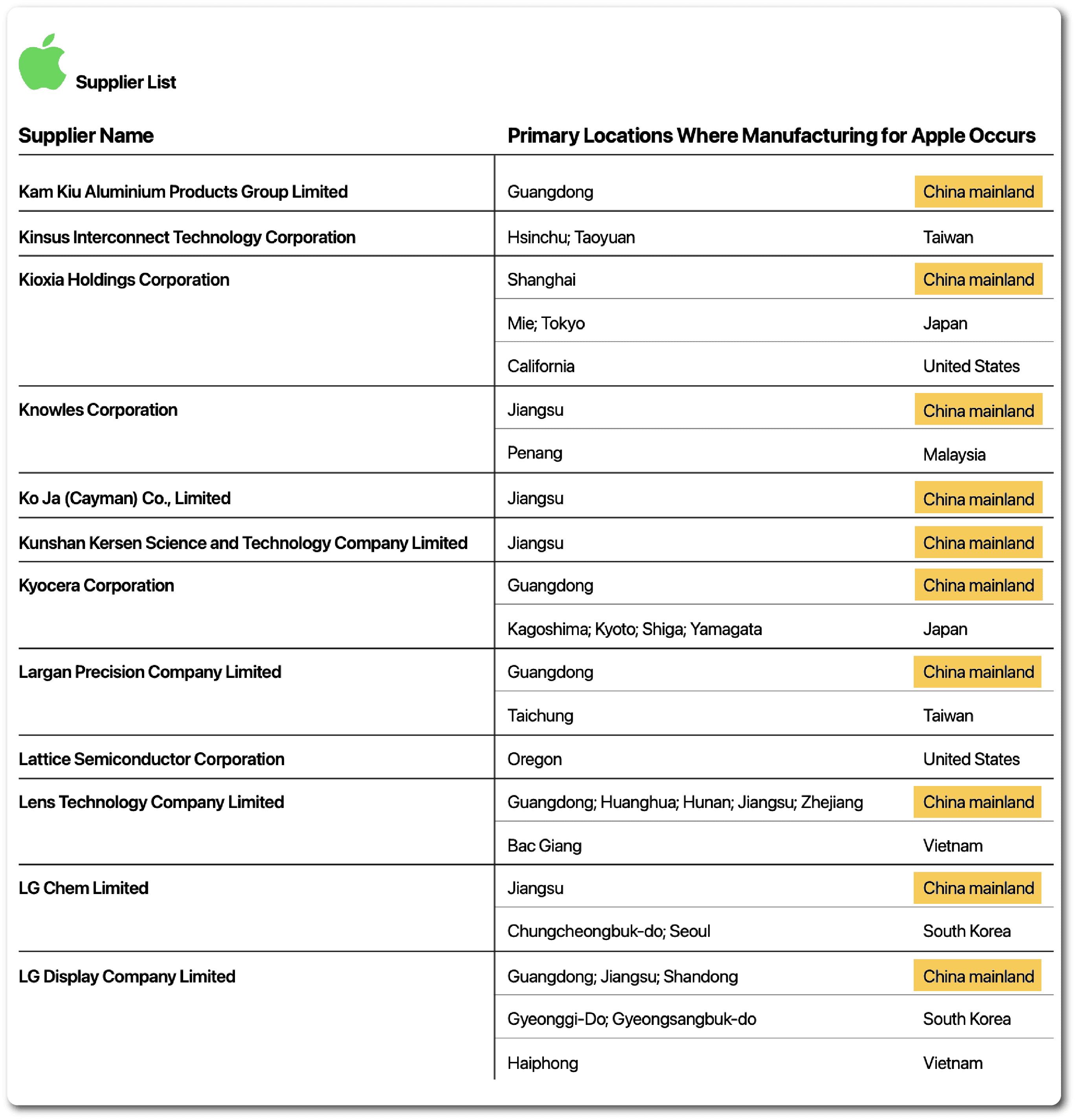1076x1120 pixels.
Task: Select the Taichung location cell
Action: click(x=540, y=716)
